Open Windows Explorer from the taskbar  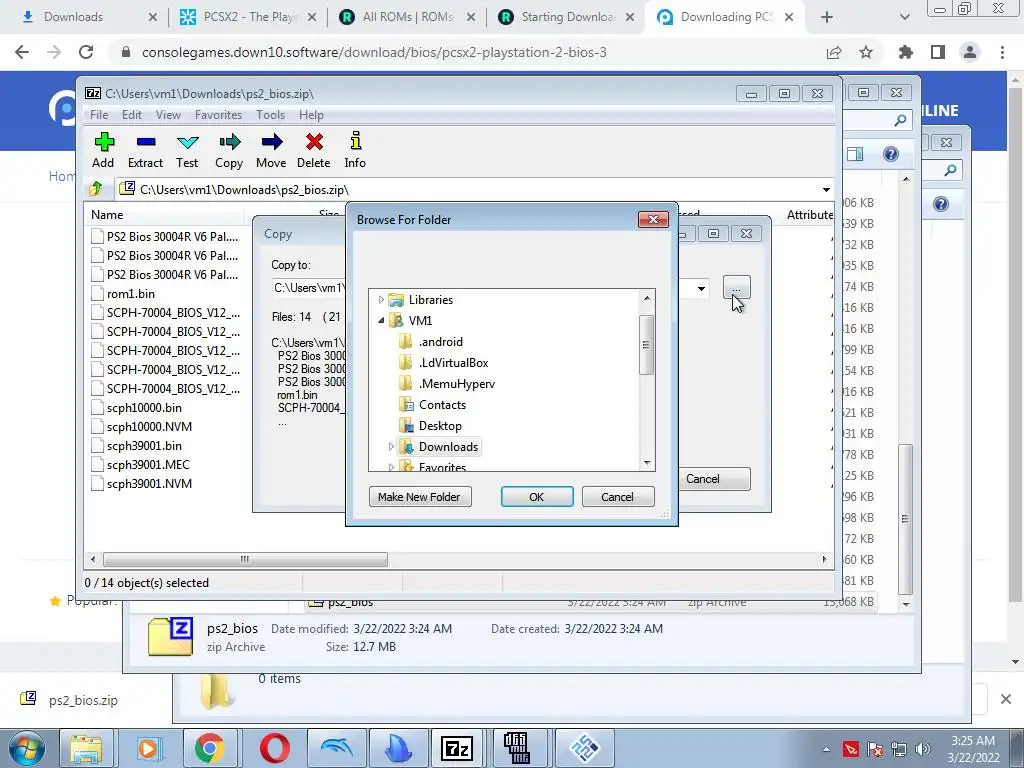[x=86, y=748]
